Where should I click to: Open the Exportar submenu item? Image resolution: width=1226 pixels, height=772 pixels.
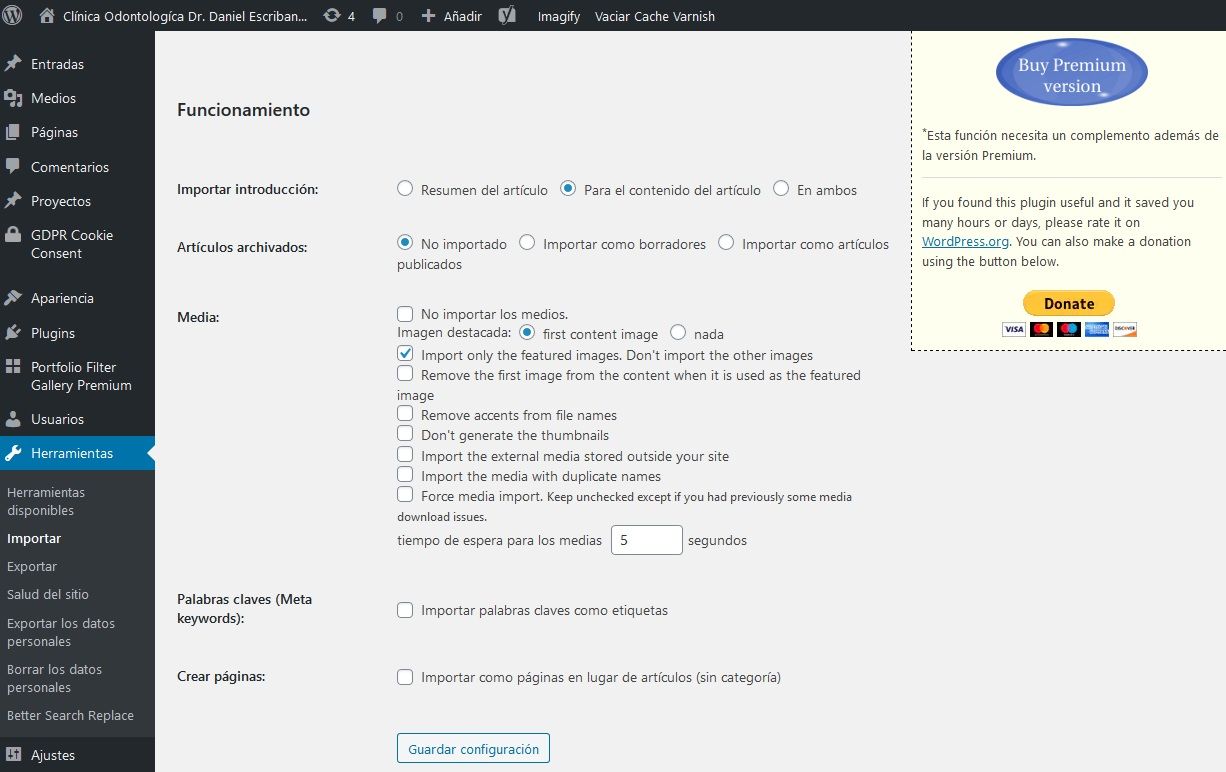click(32, 566)
